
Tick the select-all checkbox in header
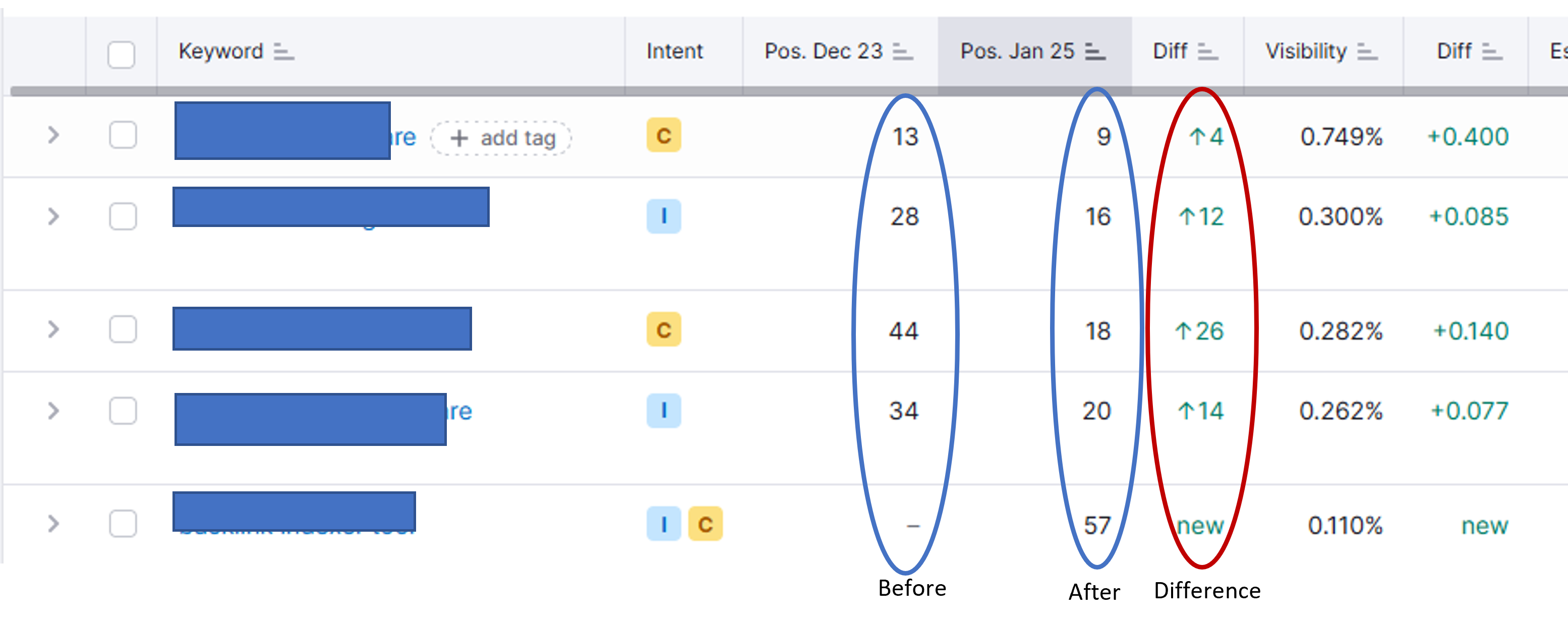121,54
